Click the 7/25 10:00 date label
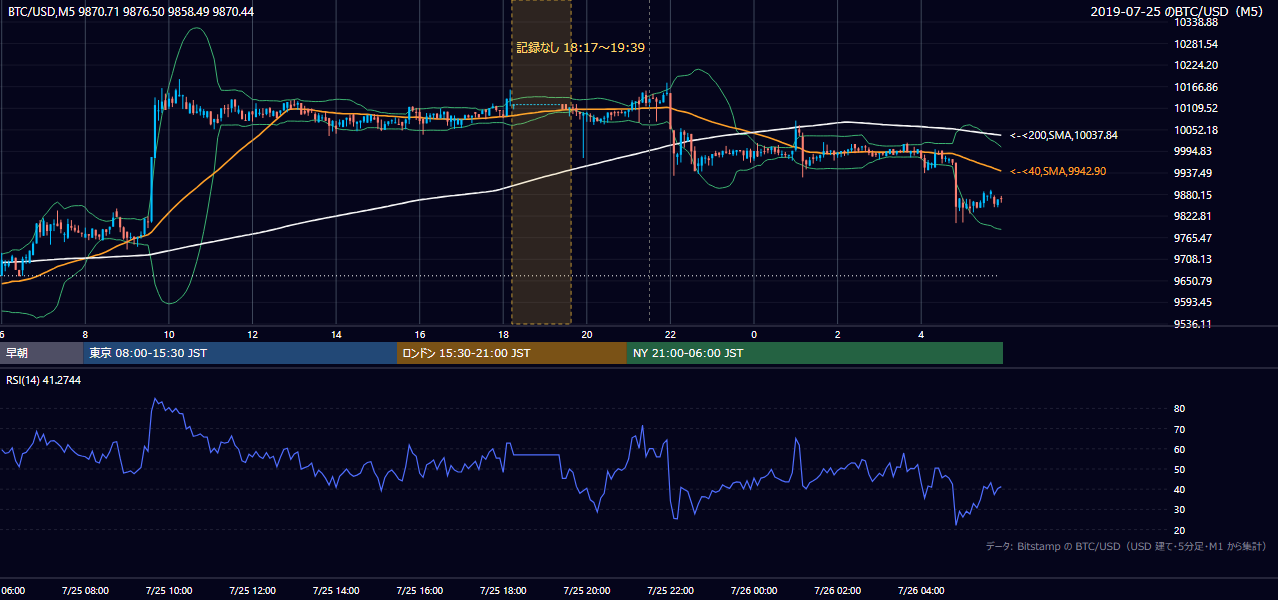Screen dimensions: 1278x600 pos(168,591)
